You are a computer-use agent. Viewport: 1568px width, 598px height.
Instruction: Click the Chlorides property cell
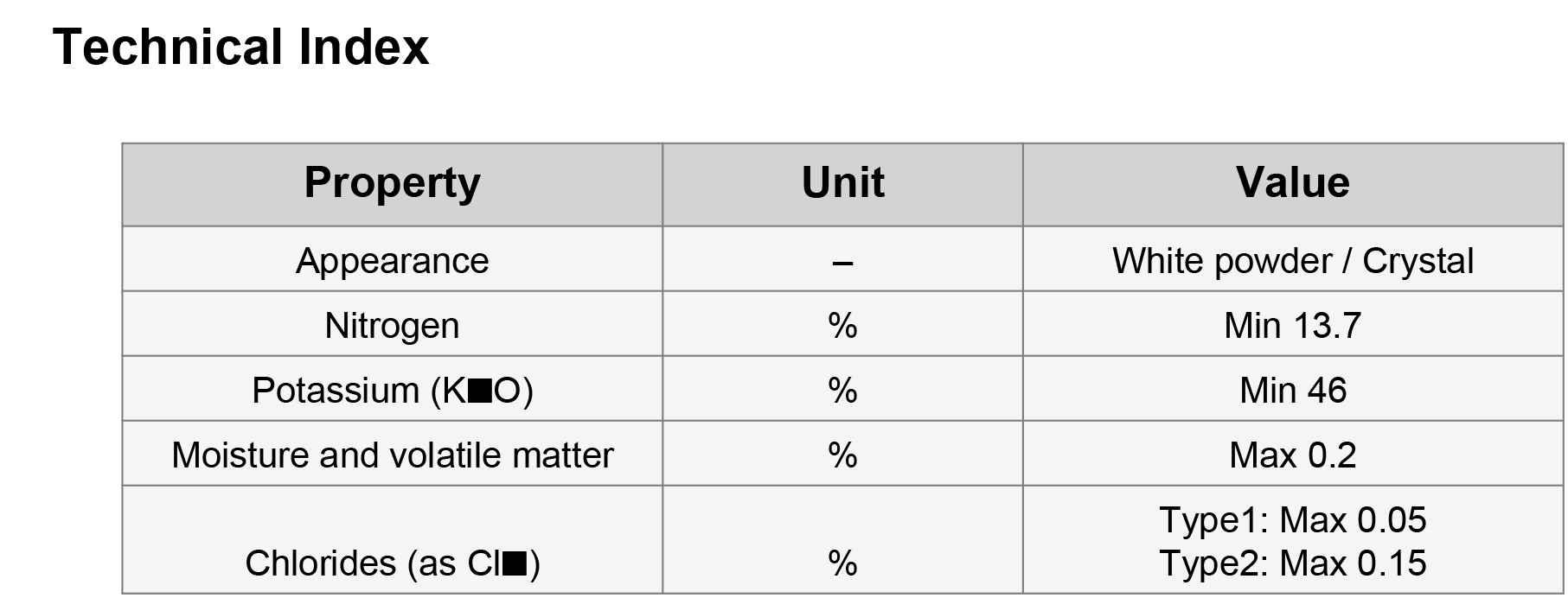392,563
